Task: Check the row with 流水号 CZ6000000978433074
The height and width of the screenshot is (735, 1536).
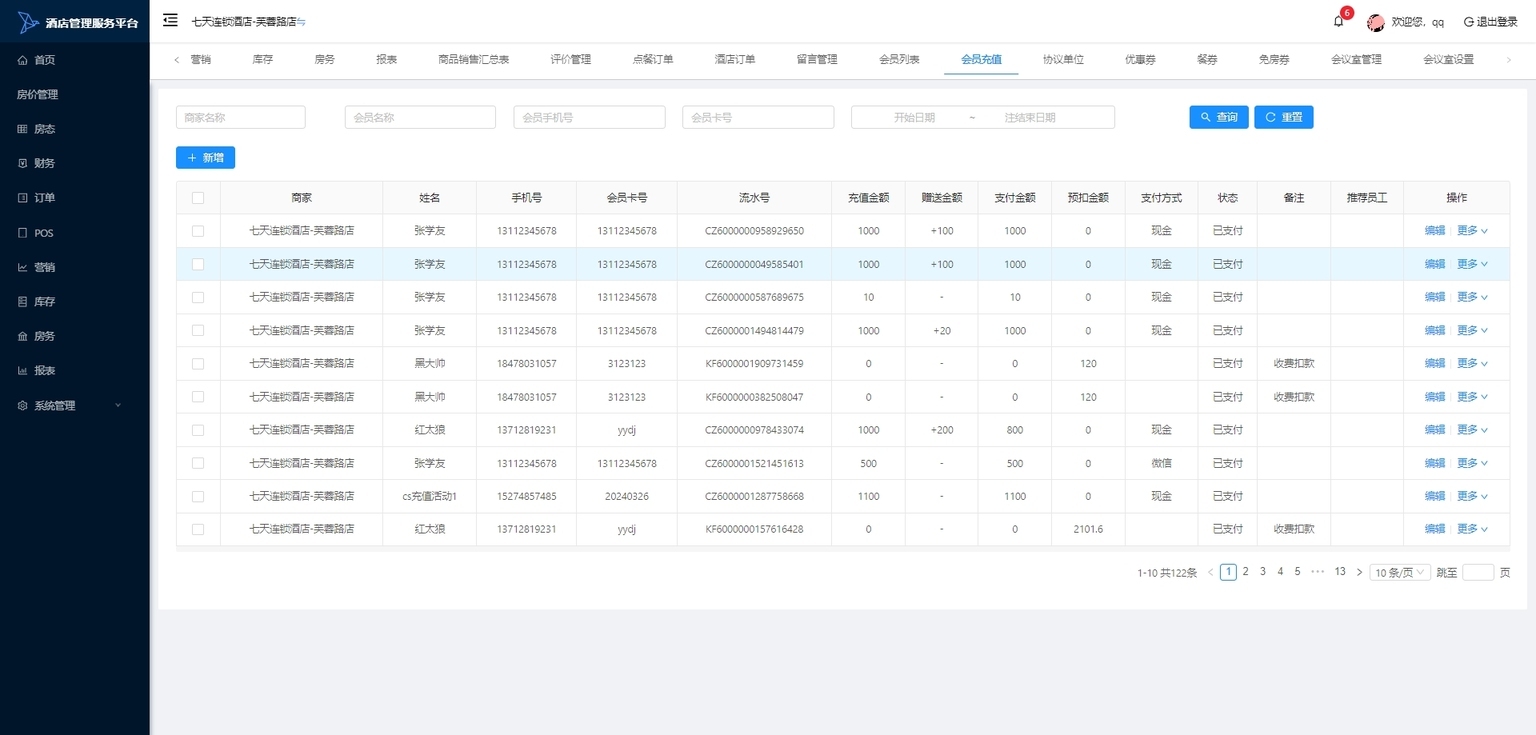Action: (198, 430)
